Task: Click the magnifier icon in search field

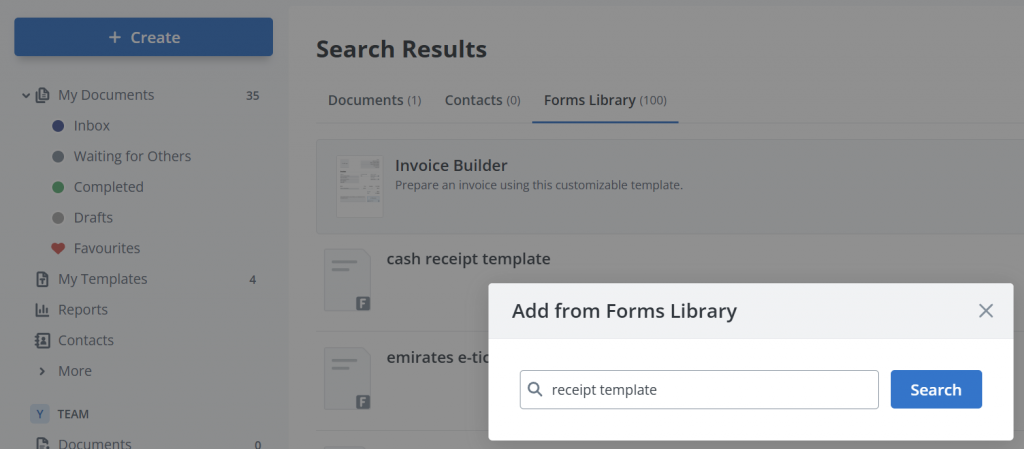Action: [534, 390]
